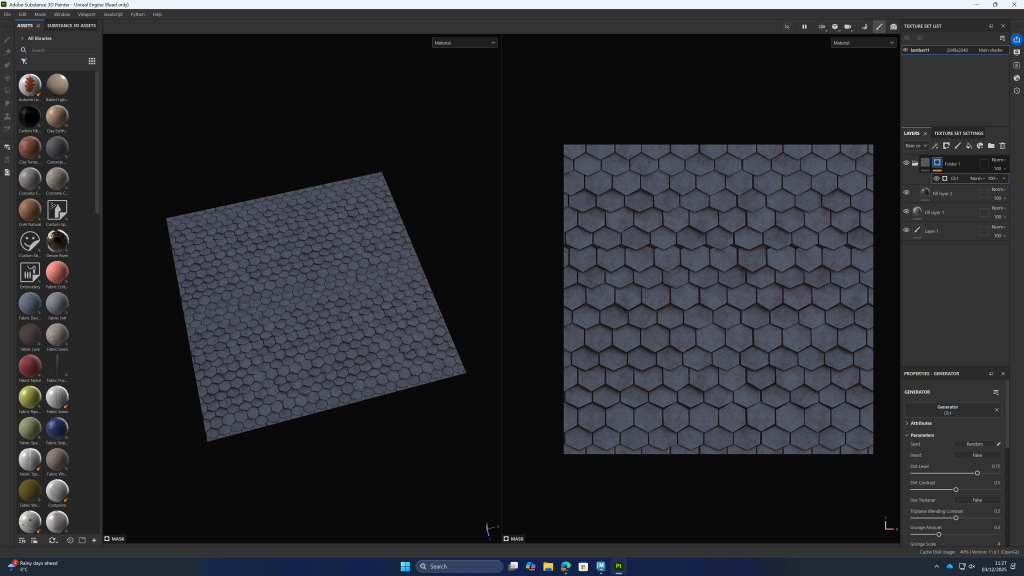Toggle visibility of Layer 1
Screen dimensions: 1024x576
click(x=906, y=230)
